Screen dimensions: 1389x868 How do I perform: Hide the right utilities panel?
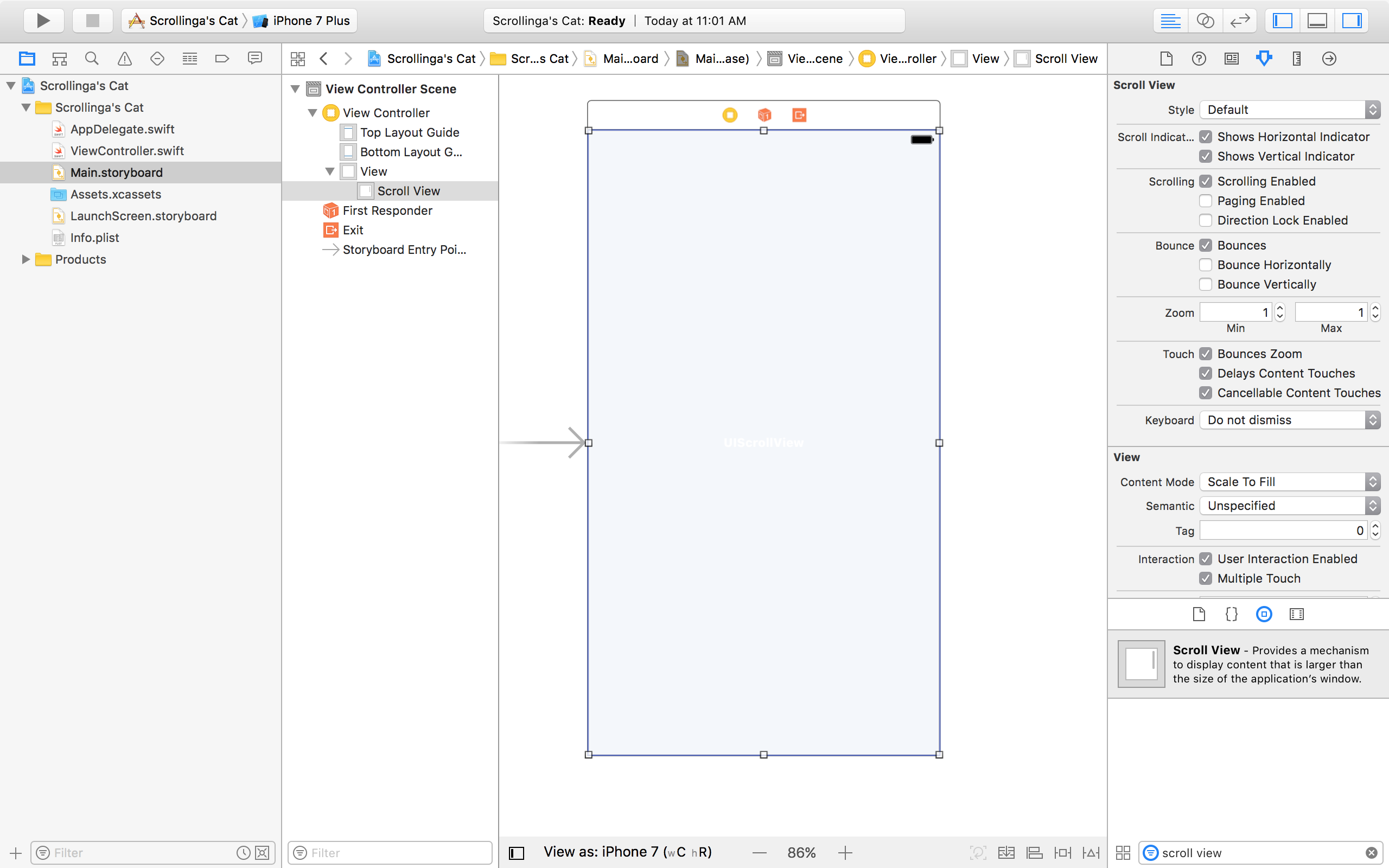coord(1352,21)
